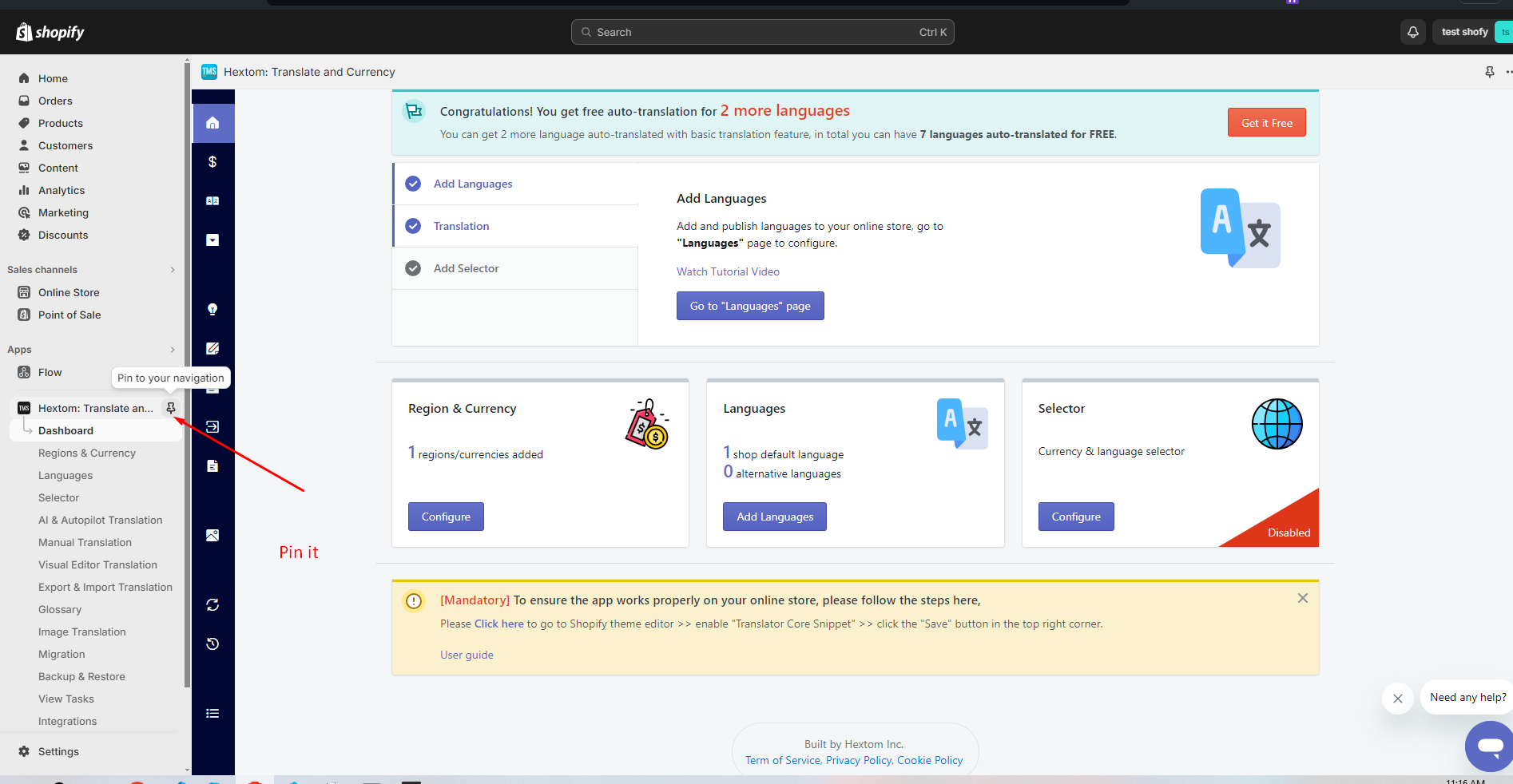Click the selector dropdown icon in dark sidebar
Image resolution: width=1513 pixels, height=784 pixels.
pos(212,240)
